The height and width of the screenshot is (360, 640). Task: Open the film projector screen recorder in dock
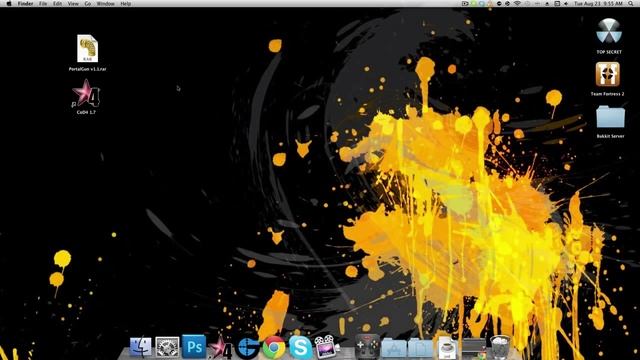click(x=327, y=347)
